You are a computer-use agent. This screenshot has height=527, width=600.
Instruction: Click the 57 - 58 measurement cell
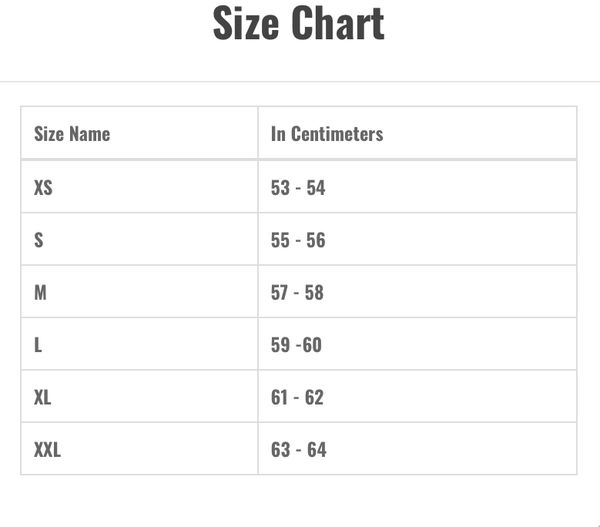pyautogui.click(x=297, y=292)
